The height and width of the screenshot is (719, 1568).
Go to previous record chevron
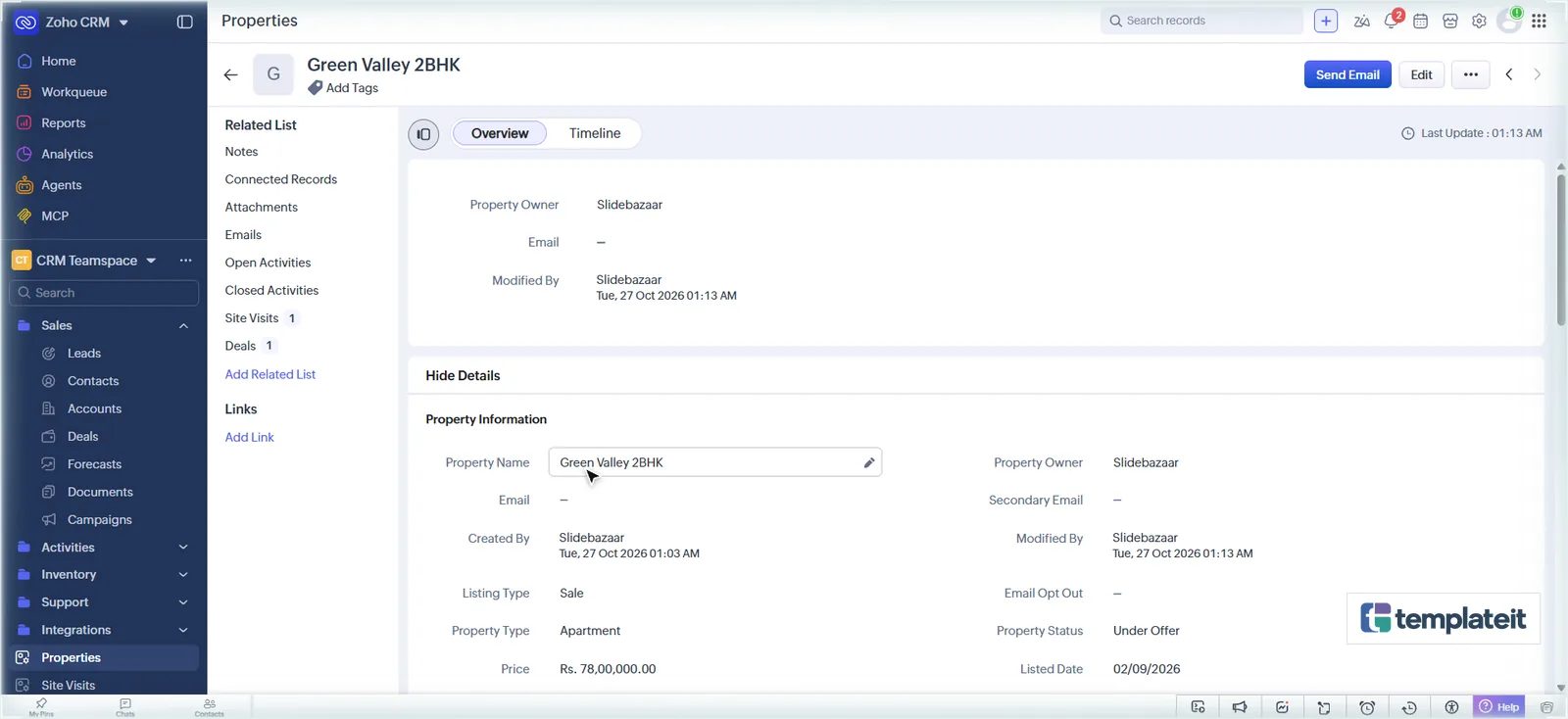[x=1509, y=74]
